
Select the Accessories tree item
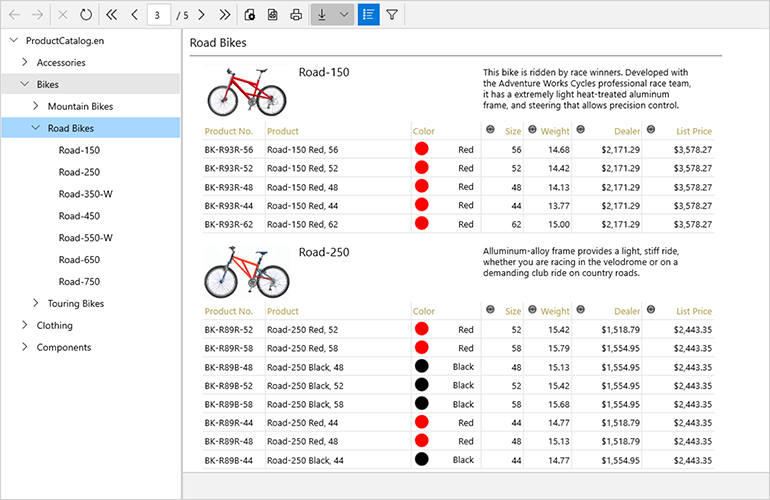coord(61,62)
